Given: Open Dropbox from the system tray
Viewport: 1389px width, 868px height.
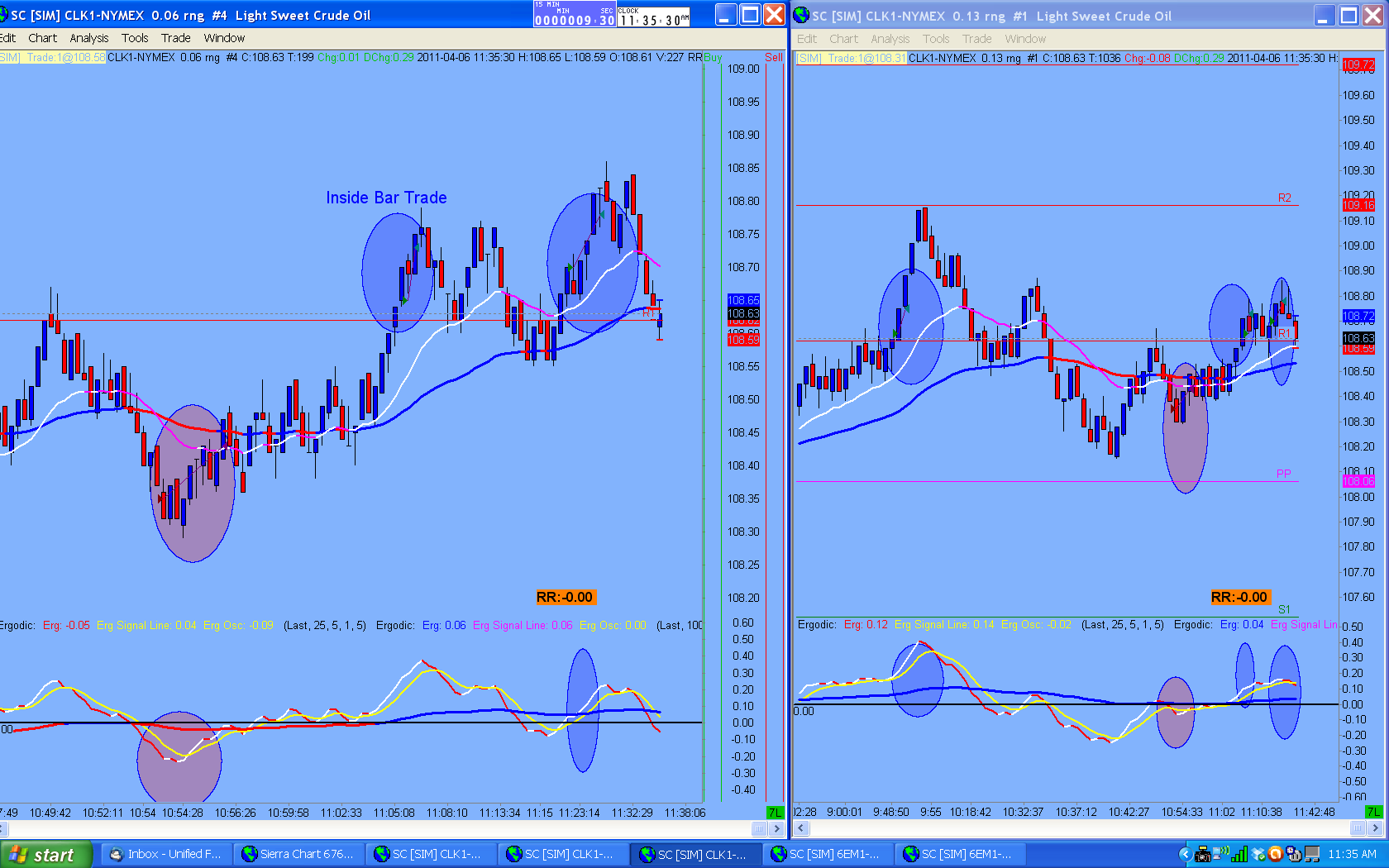Looking at the screenshot, I should (1258, 854).
